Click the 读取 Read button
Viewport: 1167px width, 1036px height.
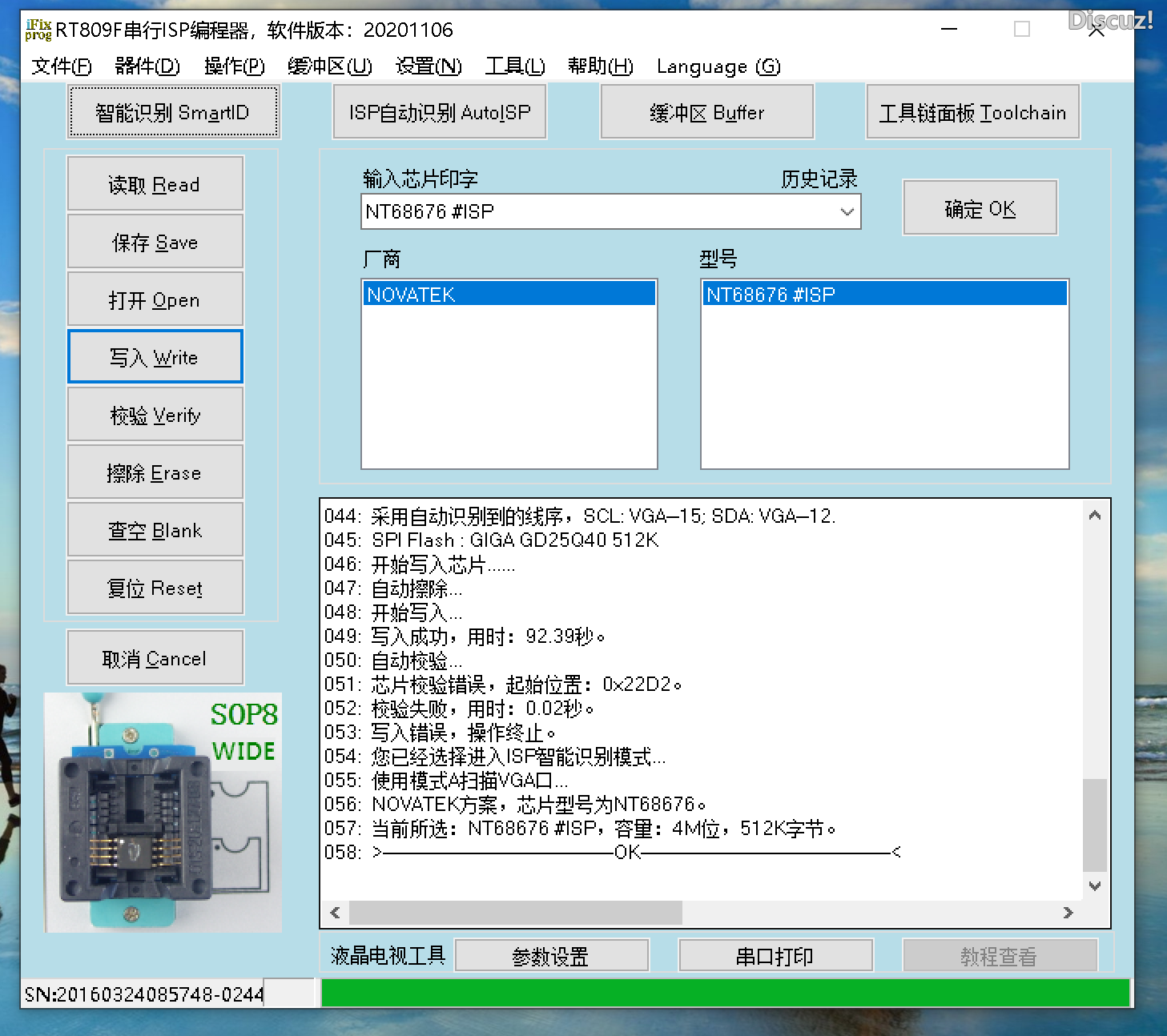coord(155,183)
